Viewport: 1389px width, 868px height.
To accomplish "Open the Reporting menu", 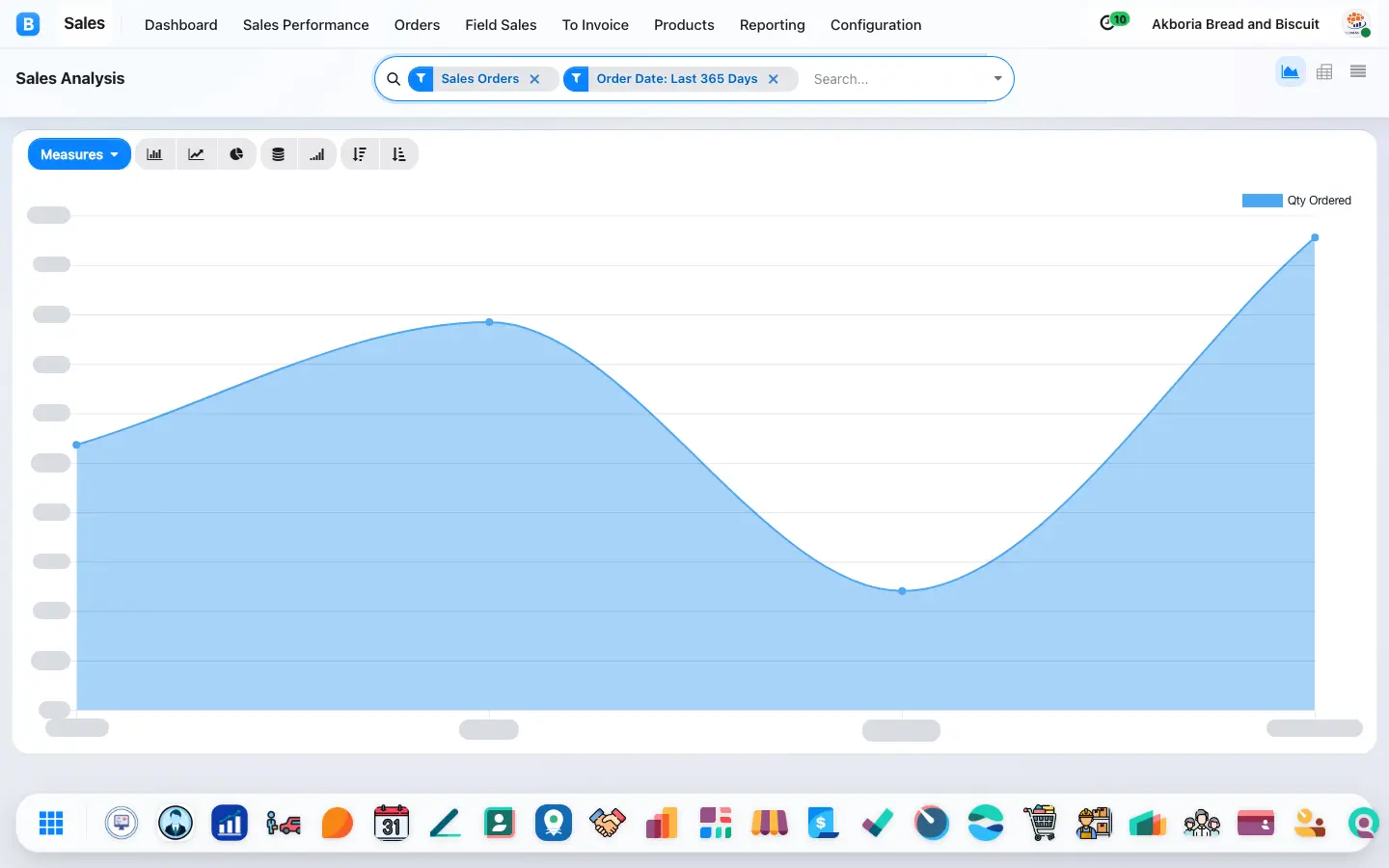I will click(x=772, y=25).
